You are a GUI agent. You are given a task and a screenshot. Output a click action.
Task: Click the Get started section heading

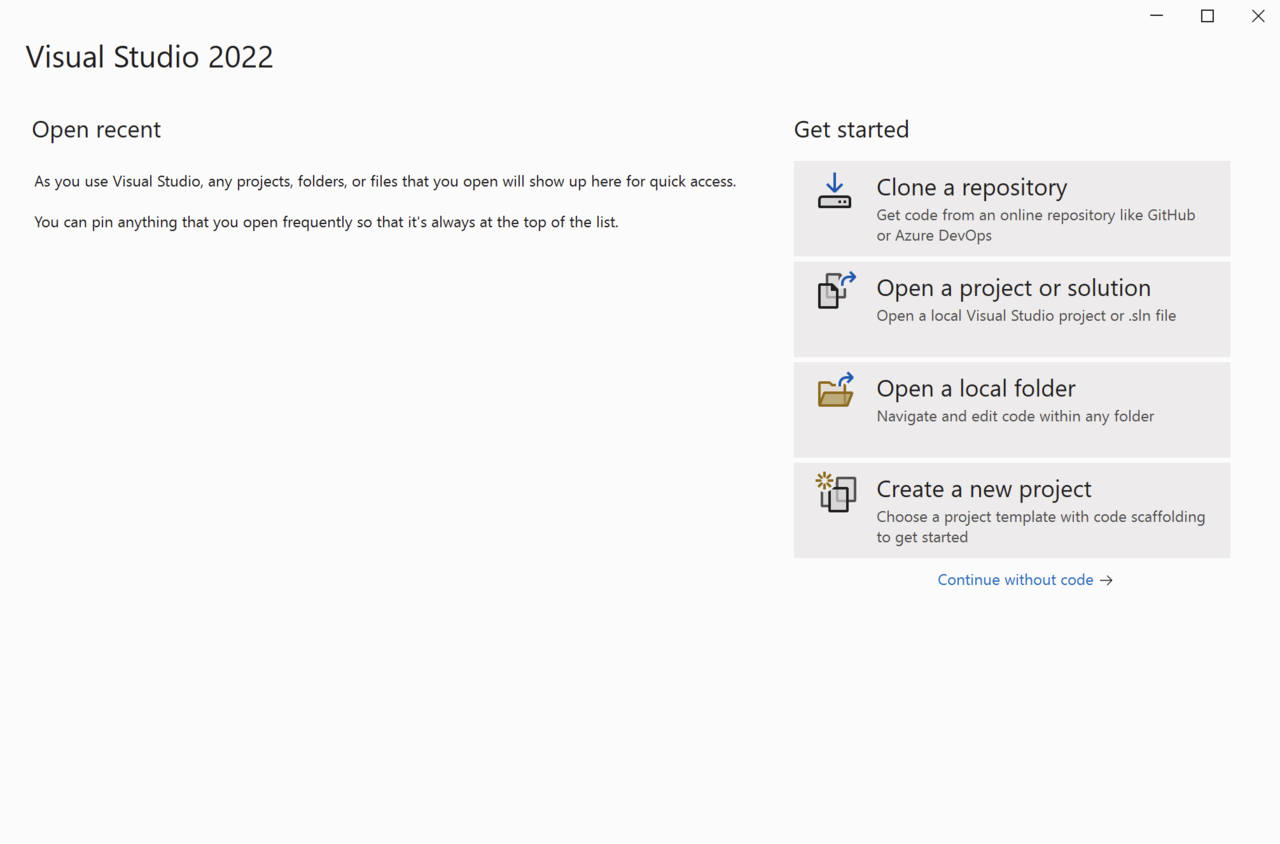[851, 130]
